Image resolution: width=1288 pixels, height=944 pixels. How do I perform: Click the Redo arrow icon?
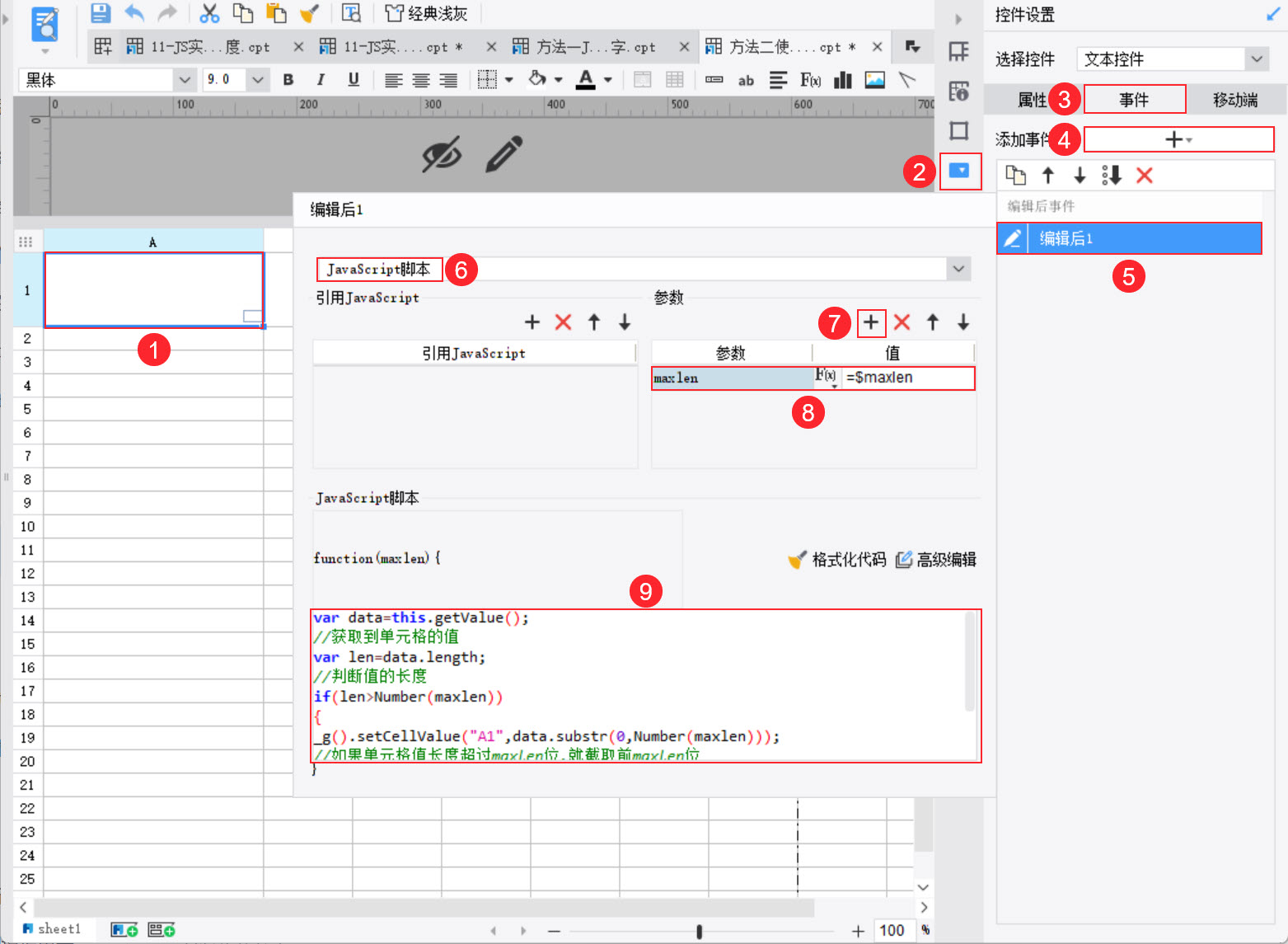167,12
